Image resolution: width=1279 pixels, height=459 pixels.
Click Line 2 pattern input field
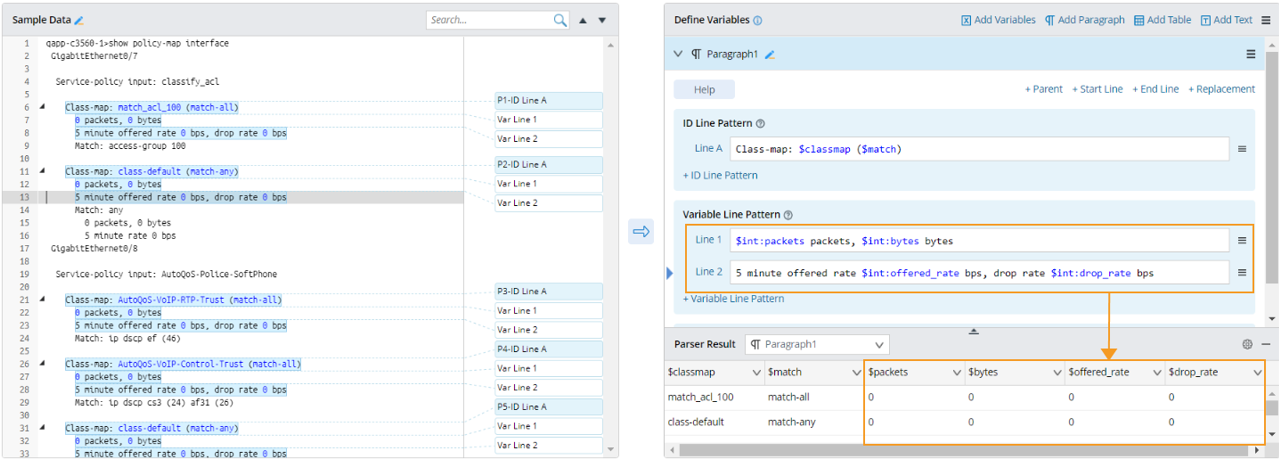coord(978,272)
